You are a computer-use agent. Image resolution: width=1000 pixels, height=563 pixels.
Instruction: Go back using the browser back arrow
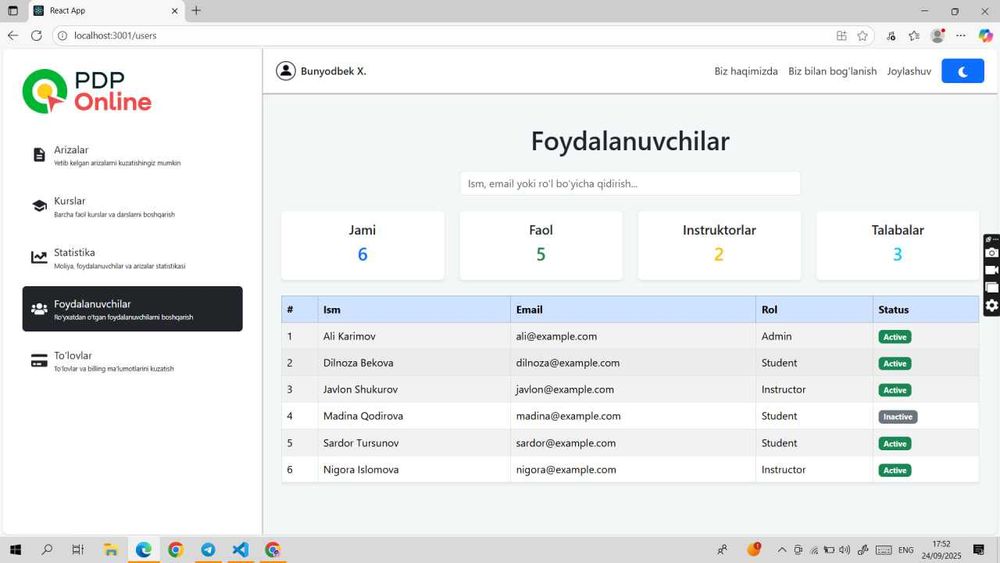tap(13, 36)
